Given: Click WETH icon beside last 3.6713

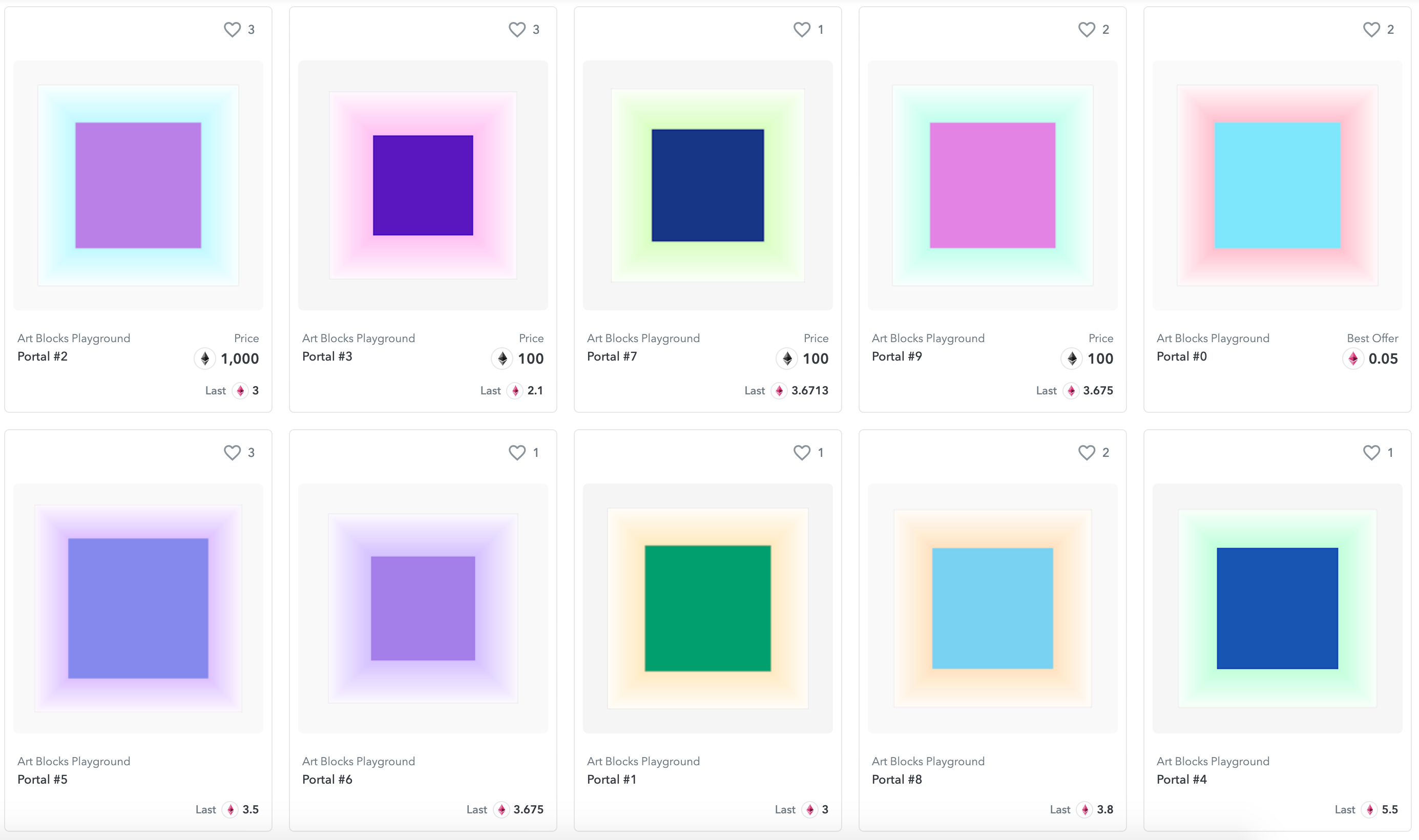Looking at the screenshot, I should (x=779, y=391).
